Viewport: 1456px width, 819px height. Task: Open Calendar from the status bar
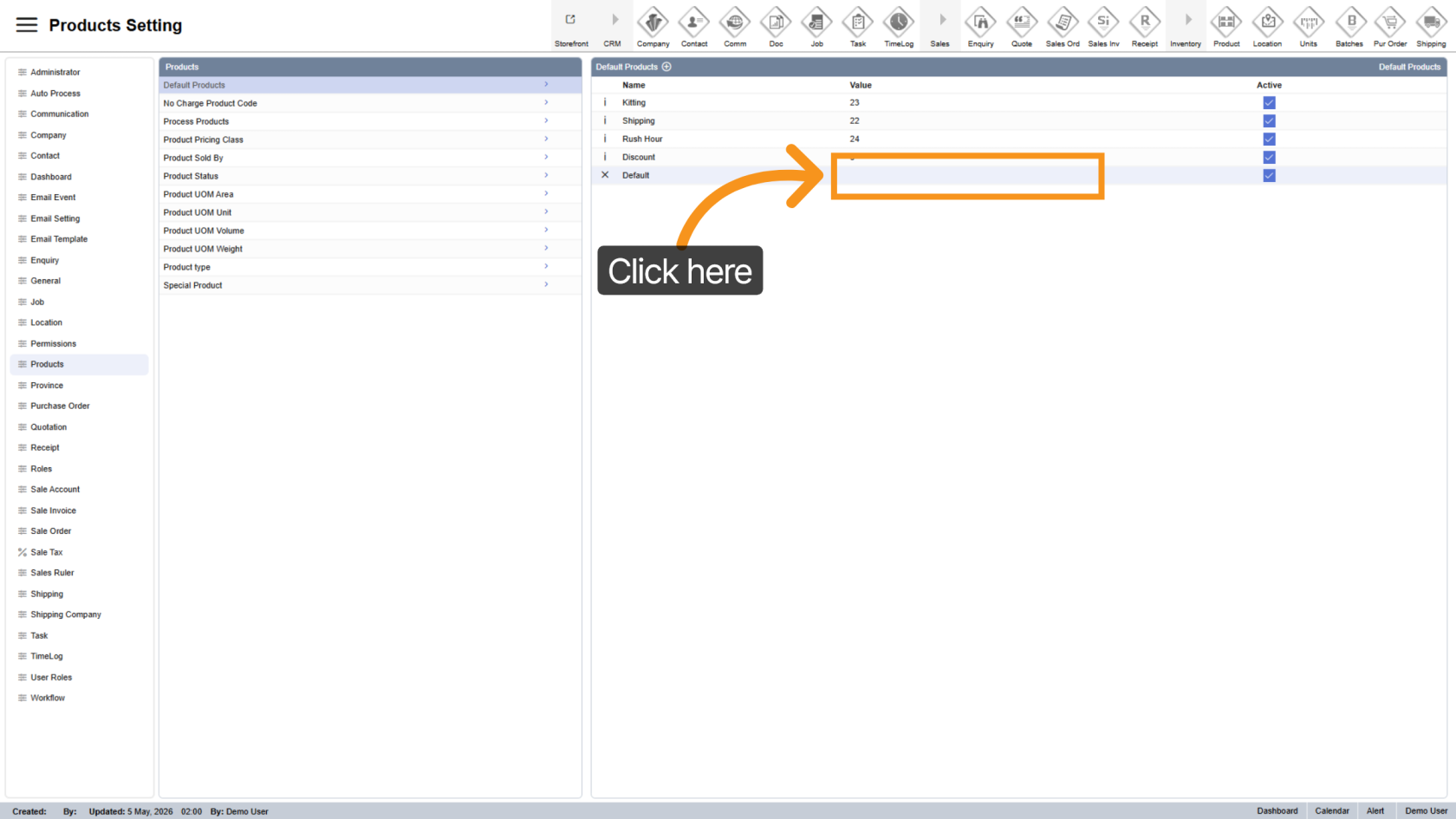pos(1332,811)
